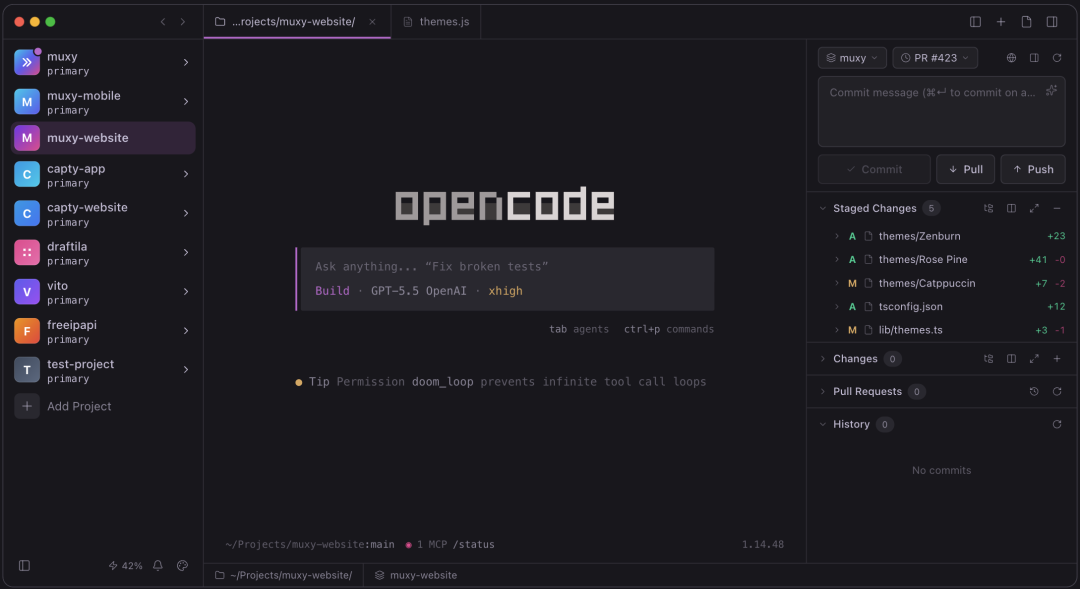Viewport: 1080px width, 589px height.
Task: Click the Pull button
Action: (965, 169)
